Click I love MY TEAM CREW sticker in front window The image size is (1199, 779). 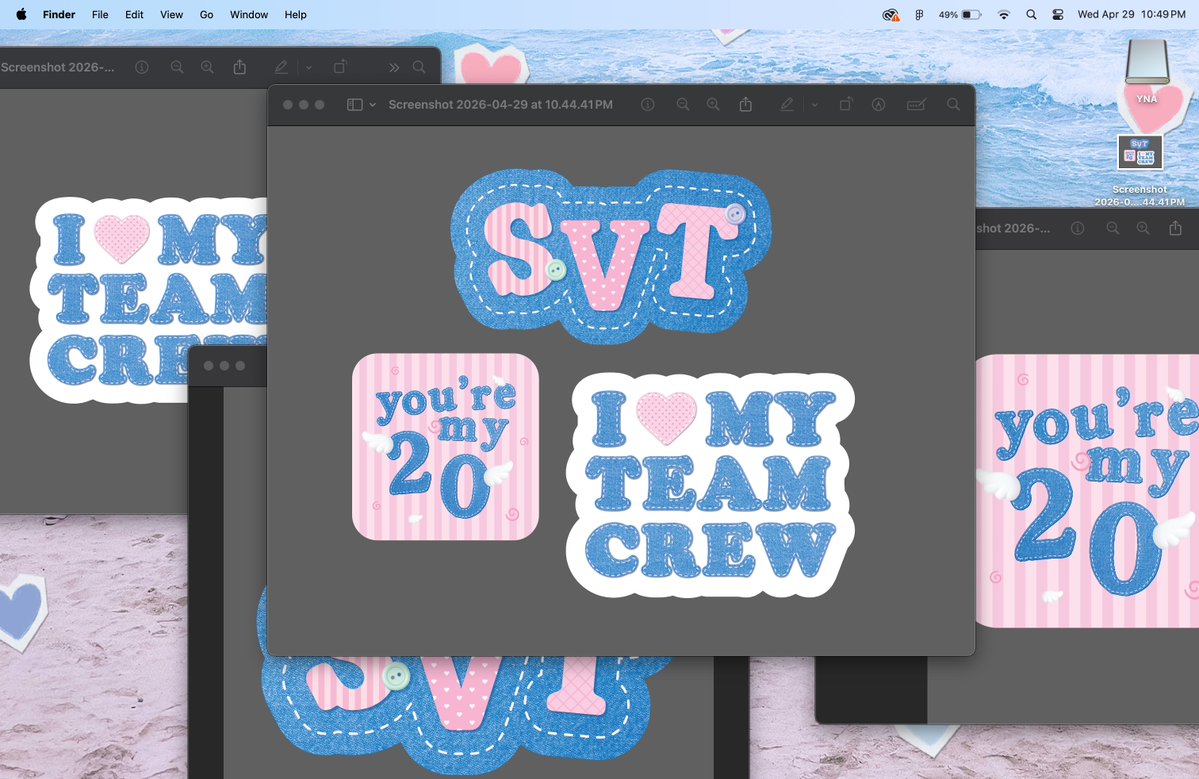(x=710, y=485)
